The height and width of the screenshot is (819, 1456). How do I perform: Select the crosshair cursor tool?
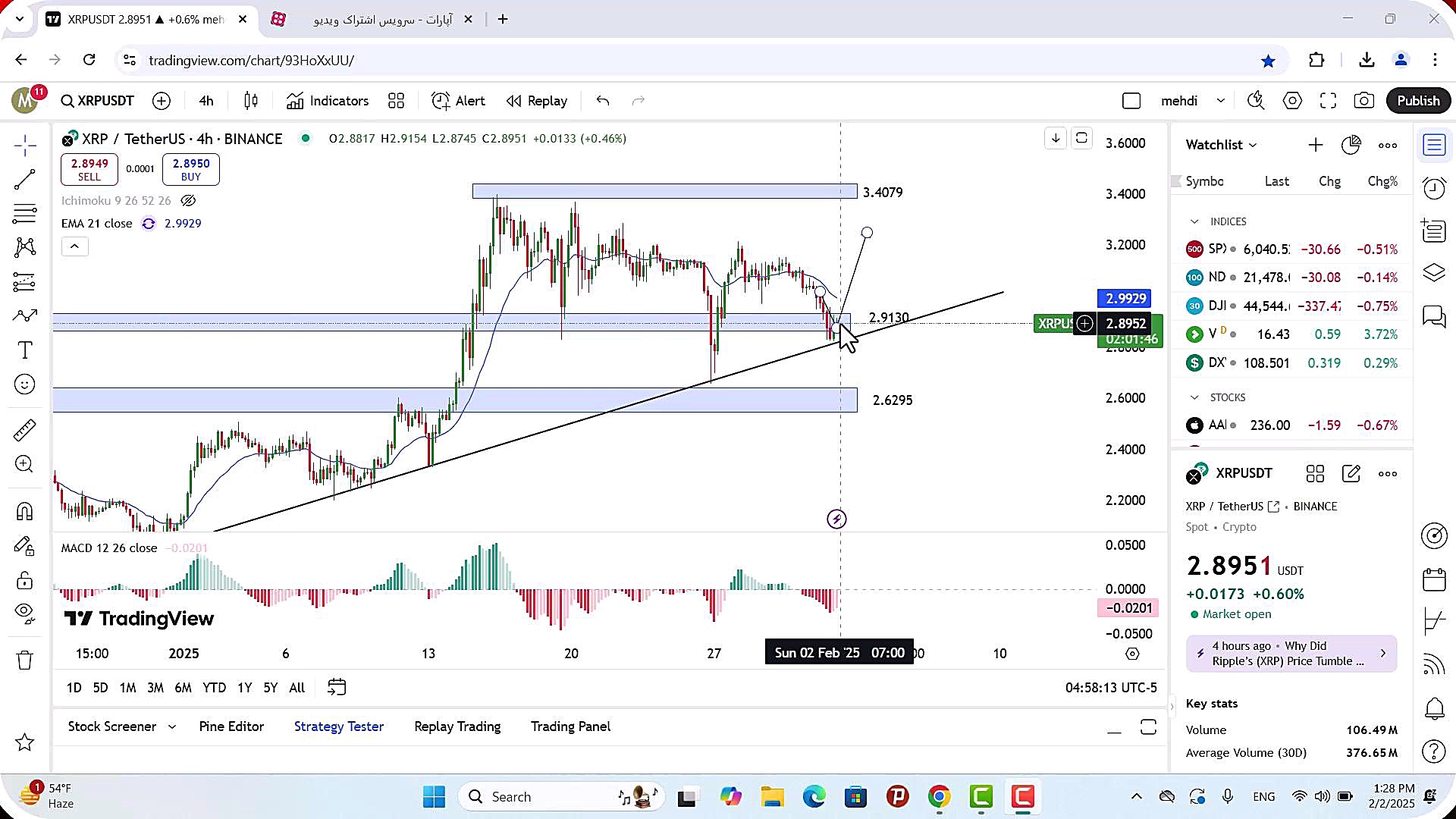[x=25, y=146]
